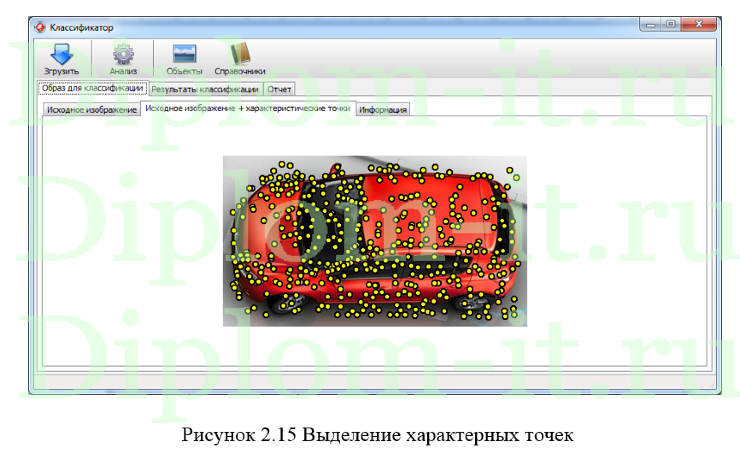Run analysis via the gear icon

pos(123,52)
